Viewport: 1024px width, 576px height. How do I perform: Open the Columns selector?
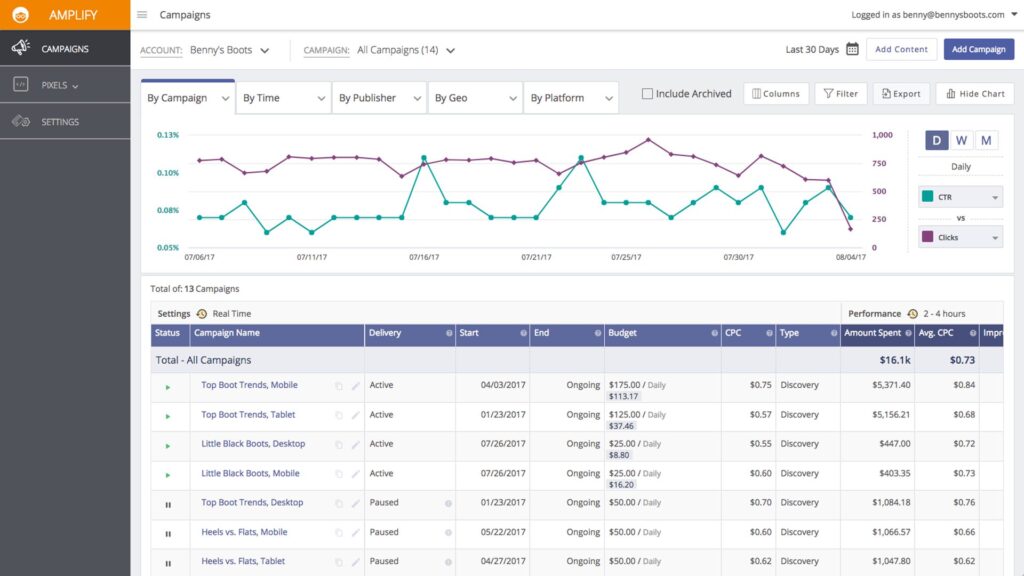pyautogui.click(x=776, y=93)
